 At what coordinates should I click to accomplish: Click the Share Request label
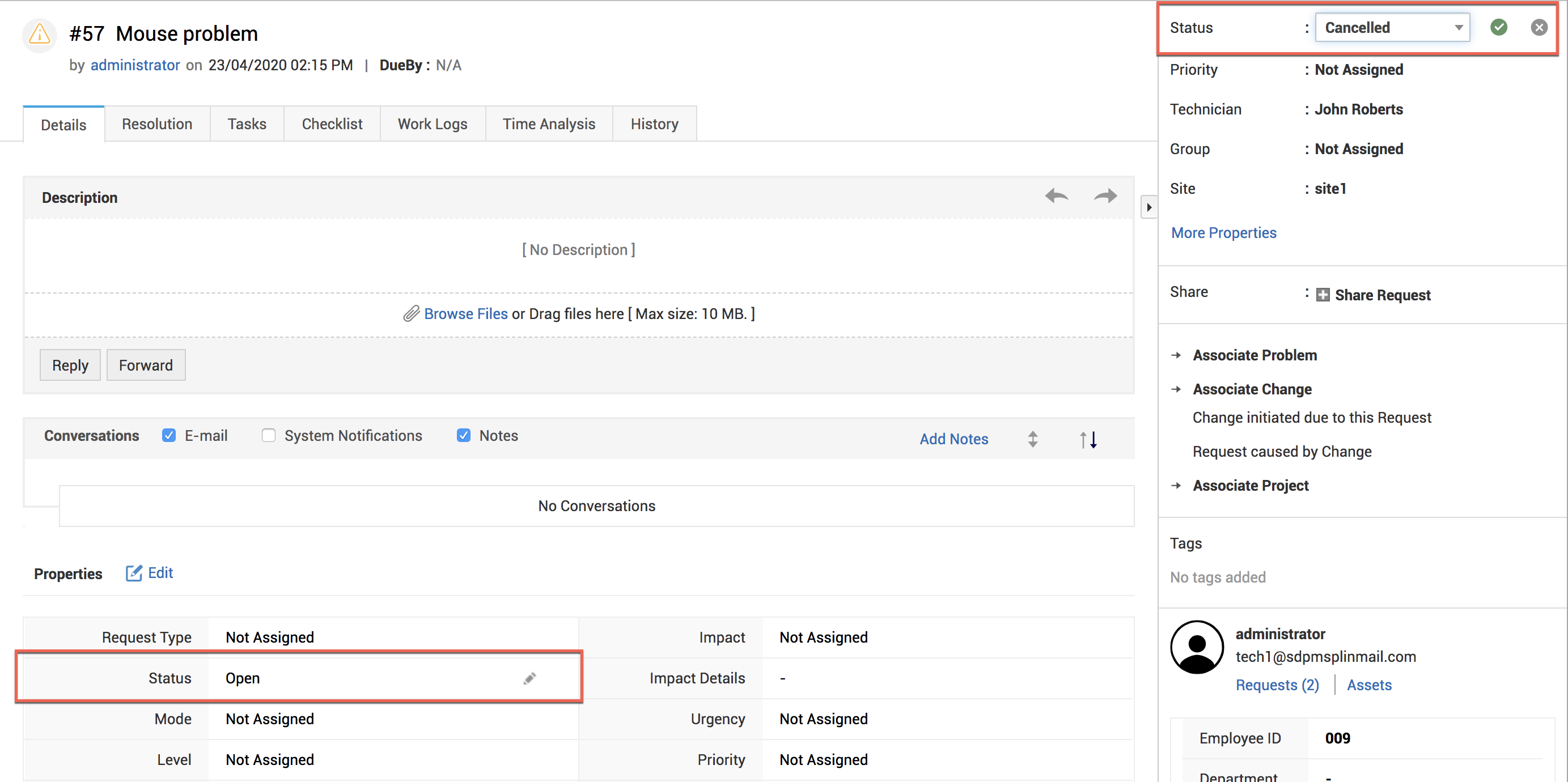(x=1383, y=295)
